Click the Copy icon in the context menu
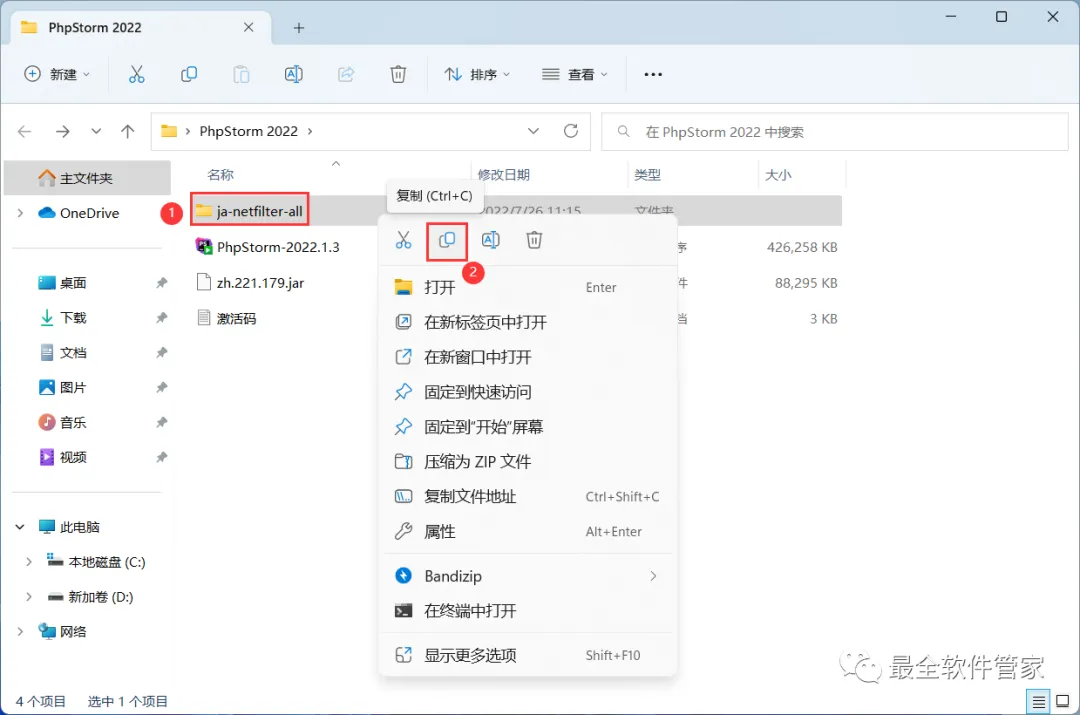This screenshot has width=1080, height=715. click(x=447, y=240)
